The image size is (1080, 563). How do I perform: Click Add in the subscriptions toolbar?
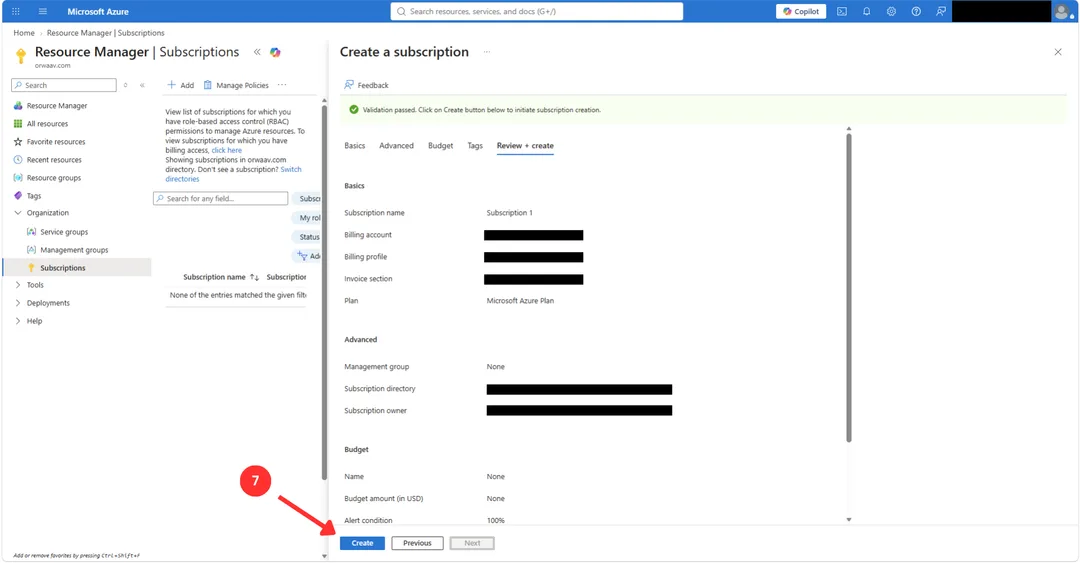click(180, 85)
